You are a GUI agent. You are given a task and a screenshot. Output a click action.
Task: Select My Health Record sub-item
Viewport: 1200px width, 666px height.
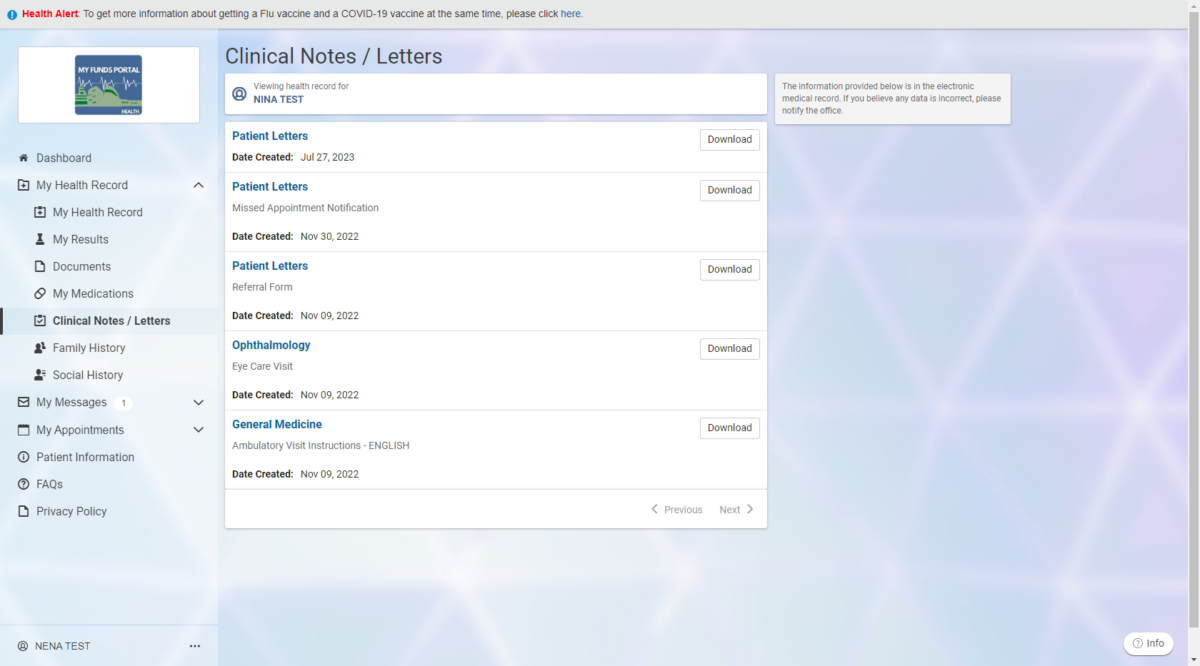97,212
